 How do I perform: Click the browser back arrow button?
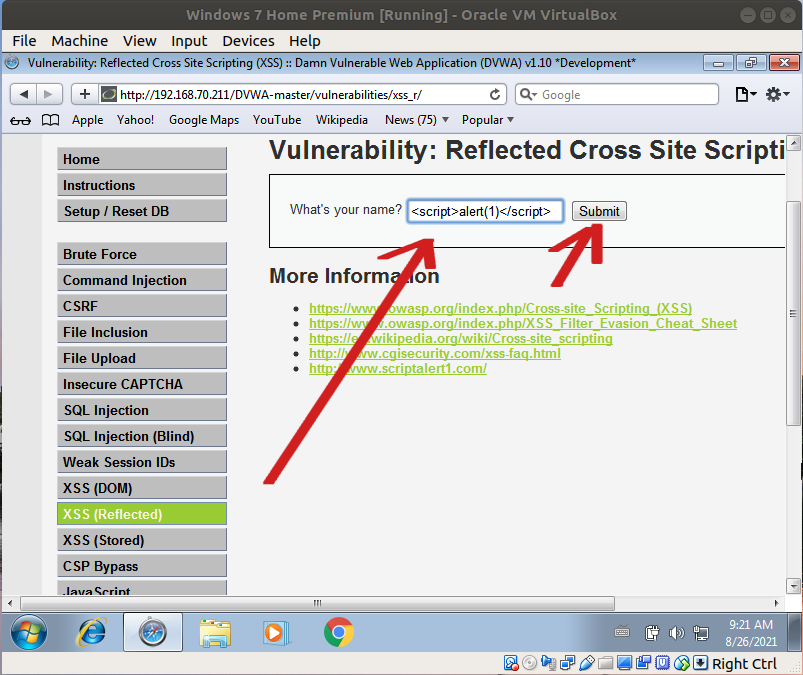point(24,94)
